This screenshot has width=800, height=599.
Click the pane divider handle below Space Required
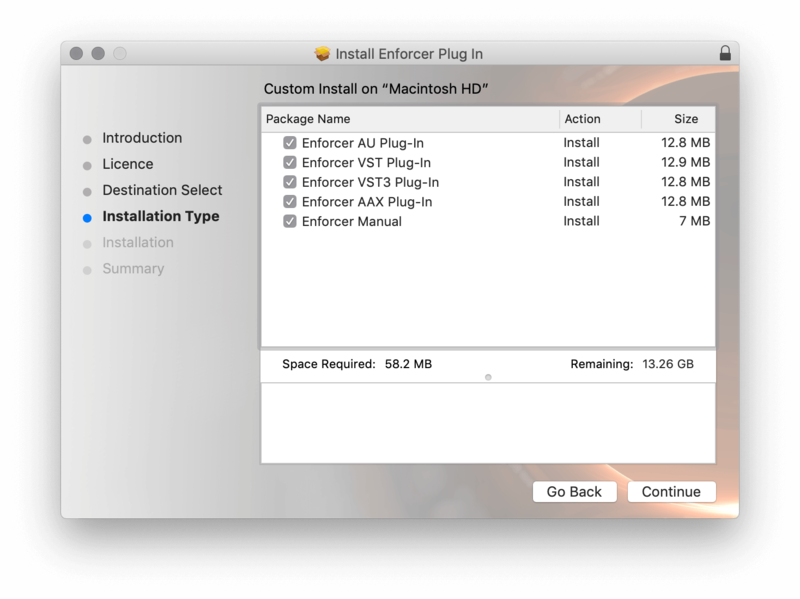[x=488, y=377]
